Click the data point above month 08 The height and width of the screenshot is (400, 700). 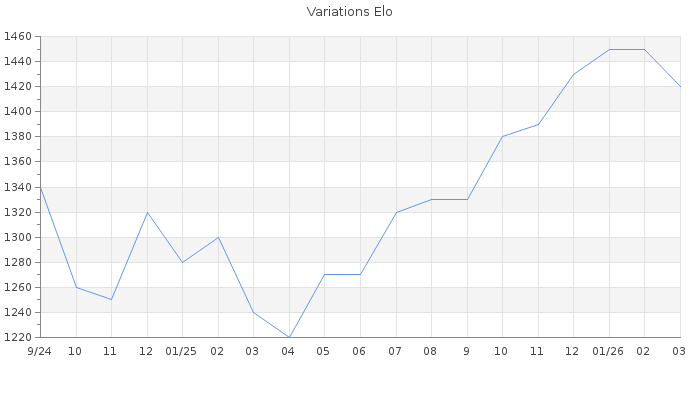(x=431, y=199)
